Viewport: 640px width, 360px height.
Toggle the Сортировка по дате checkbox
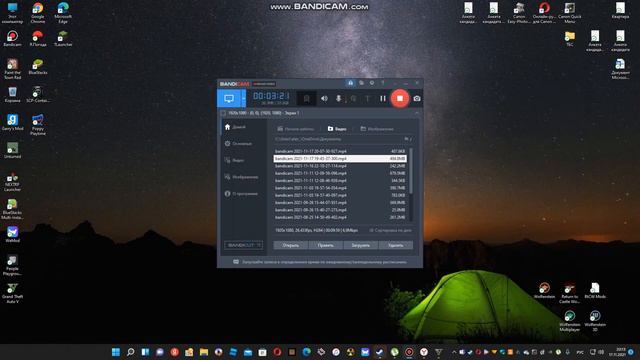(x=391, y=231)
